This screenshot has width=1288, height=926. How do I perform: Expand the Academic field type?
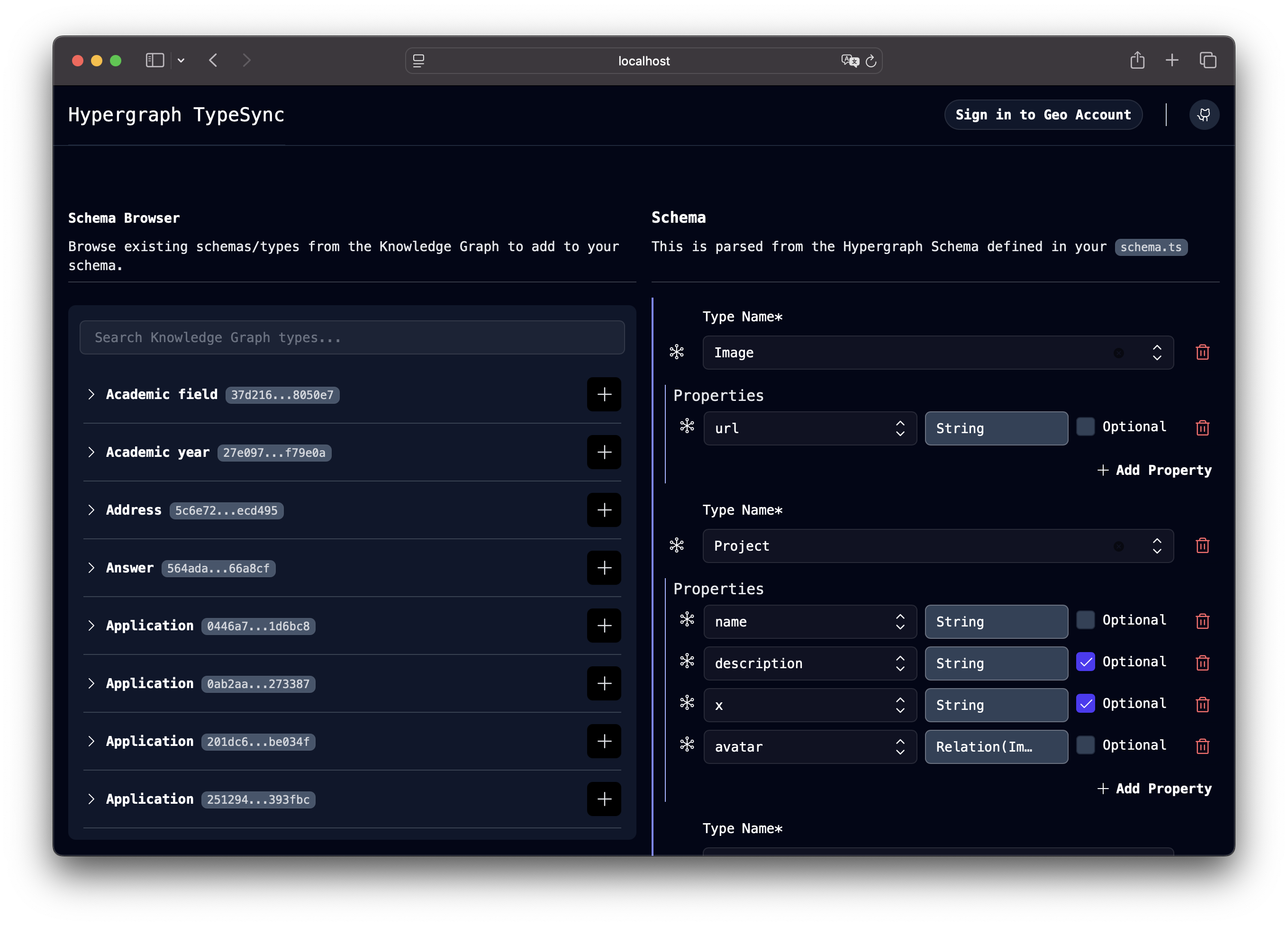91,394
